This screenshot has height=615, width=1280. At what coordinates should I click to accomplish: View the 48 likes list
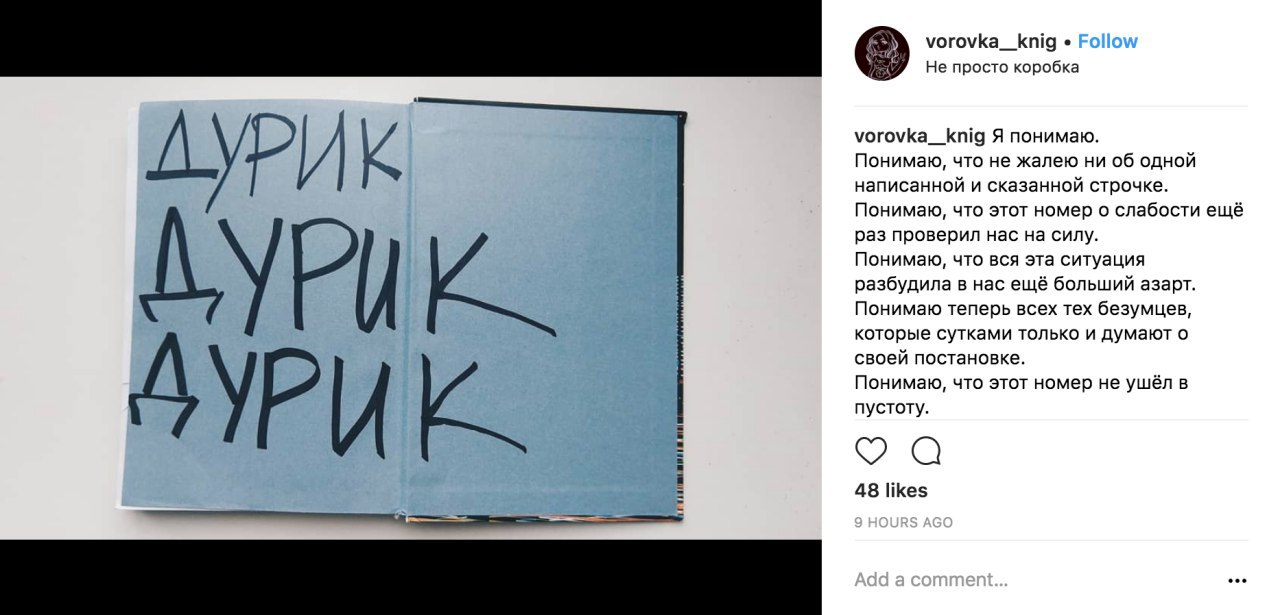pos(891,491)
